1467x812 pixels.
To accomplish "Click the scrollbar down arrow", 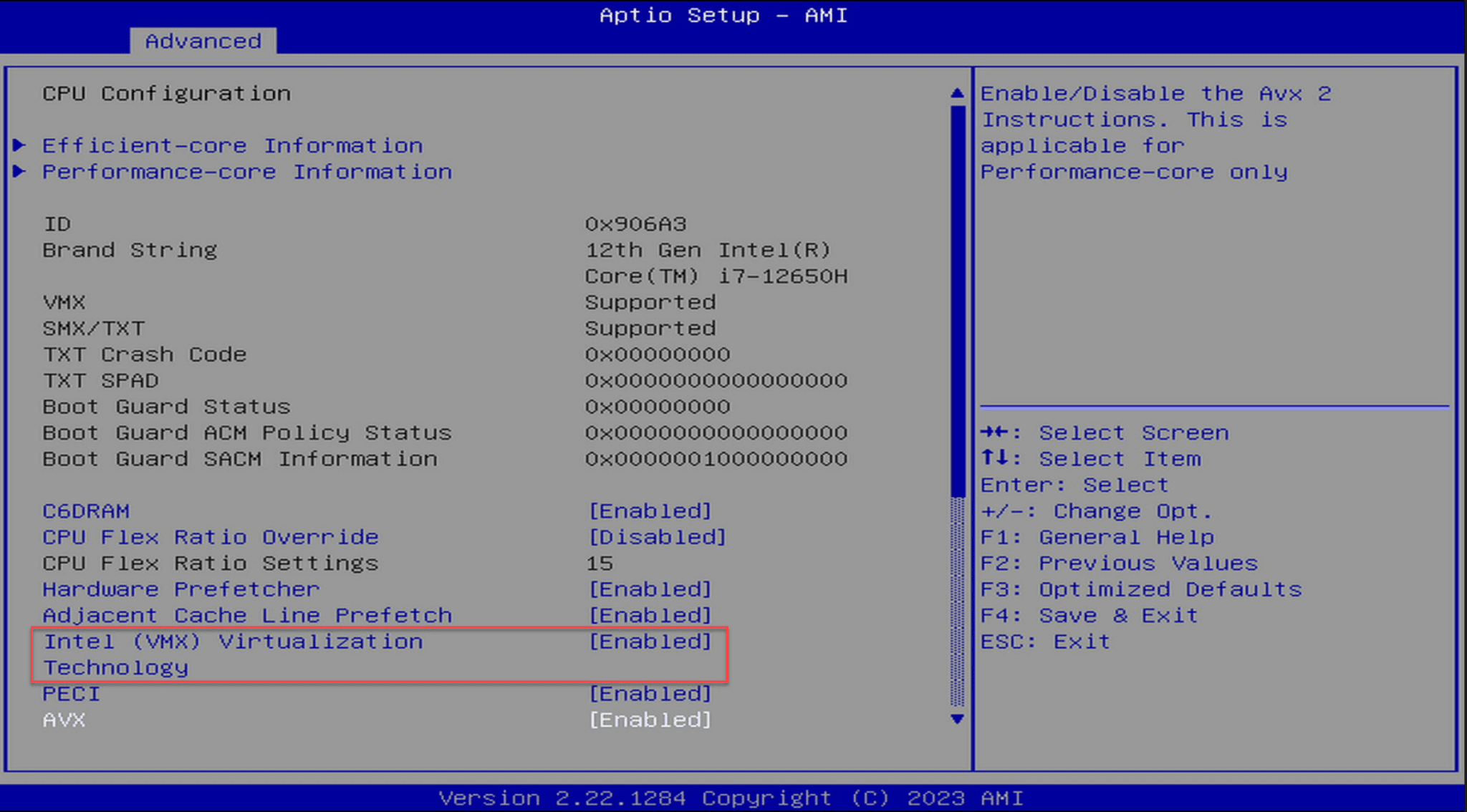I will tap(957, 720).
